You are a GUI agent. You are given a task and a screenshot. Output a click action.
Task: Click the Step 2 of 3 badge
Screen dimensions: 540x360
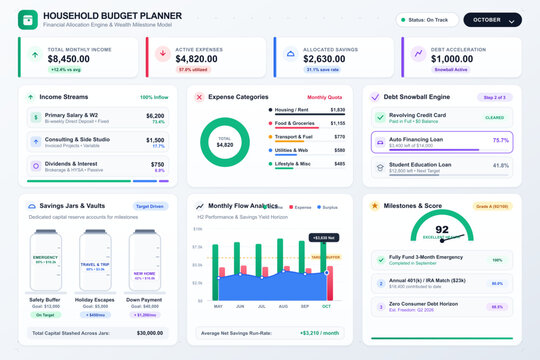pyautogui.click(x=495, y=97)
